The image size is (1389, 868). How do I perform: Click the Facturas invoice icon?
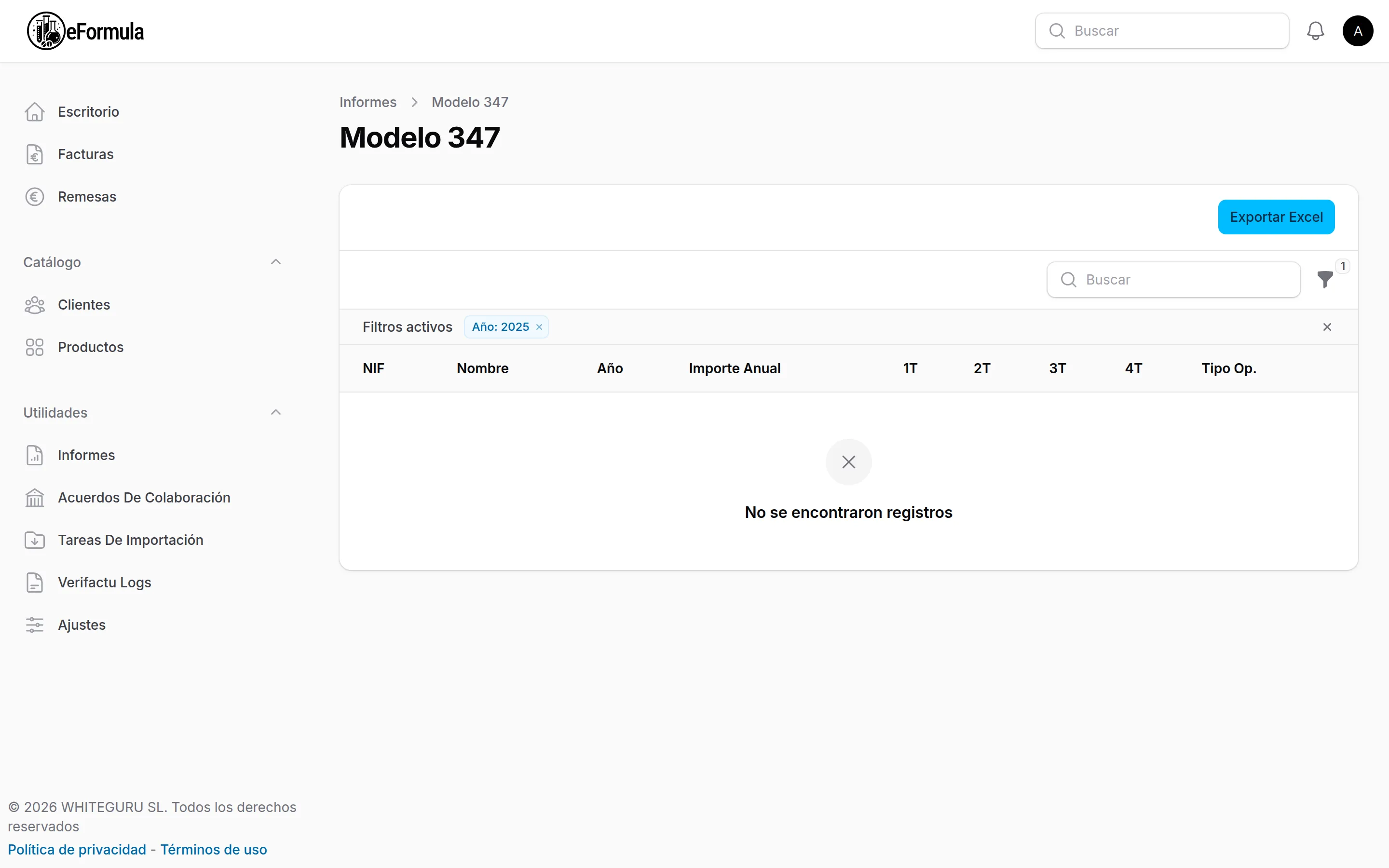pyautogui.click(x=34, y=154)
